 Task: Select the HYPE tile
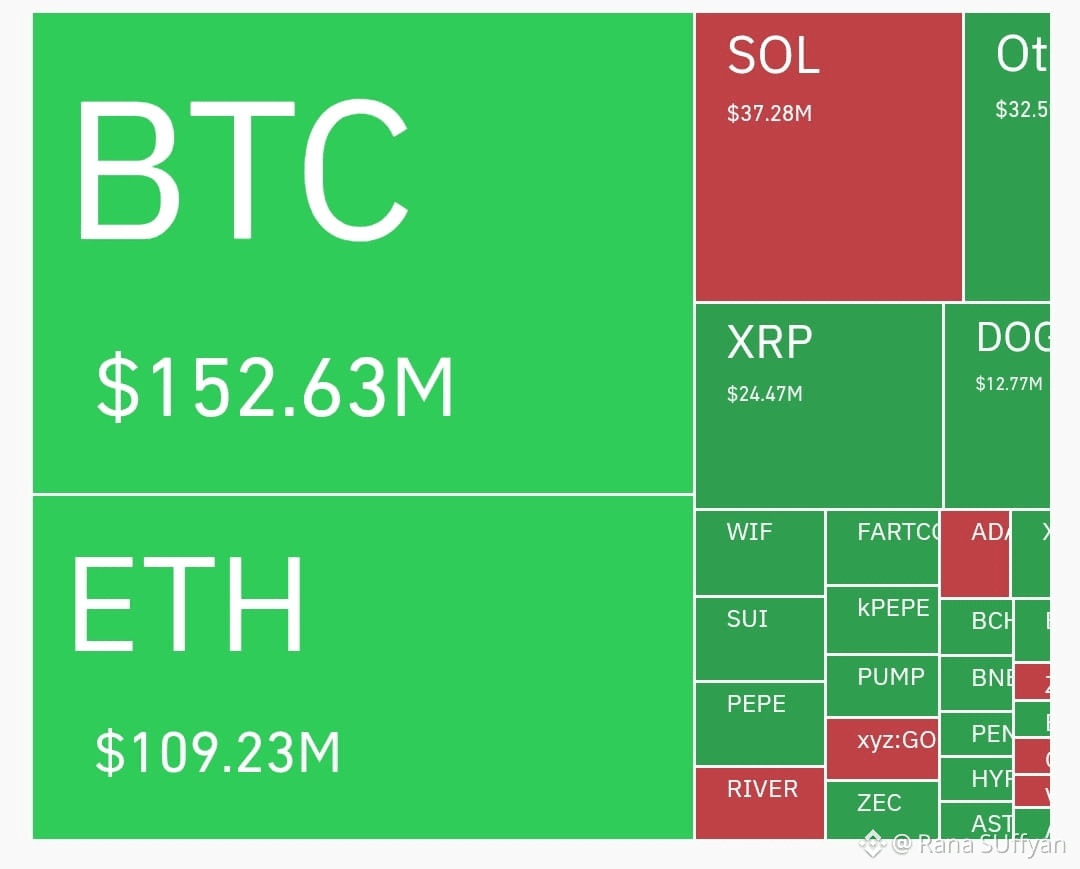(977, 779)
